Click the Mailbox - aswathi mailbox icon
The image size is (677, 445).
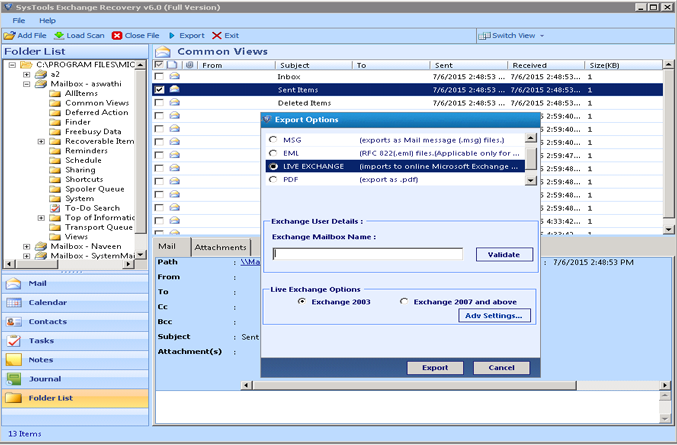click(41, 84)
